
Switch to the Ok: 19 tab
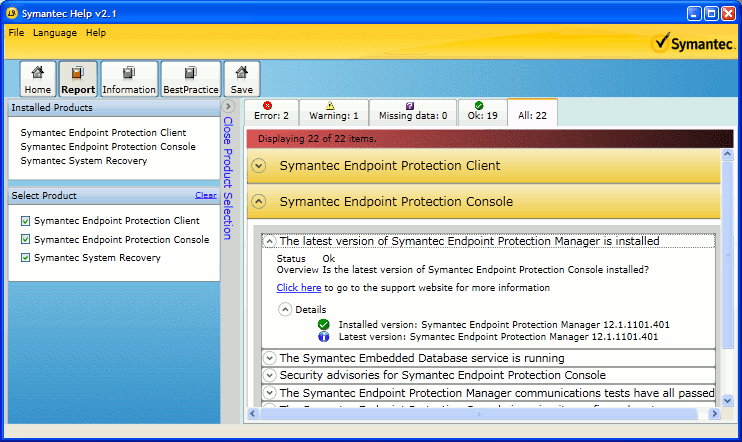[482, 112]
